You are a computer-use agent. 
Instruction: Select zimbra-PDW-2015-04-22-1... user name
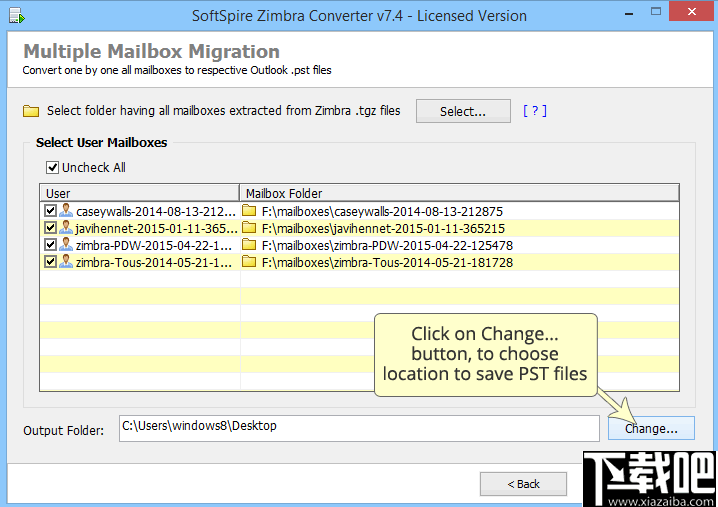[x=154, y=245]
